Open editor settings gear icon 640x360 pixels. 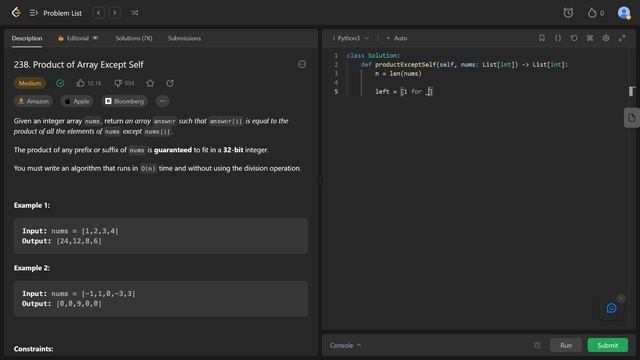(x=606, y=38)
